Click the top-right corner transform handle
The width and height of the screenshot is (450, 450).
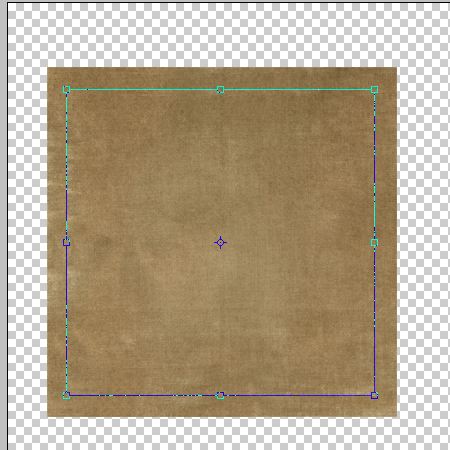click(x=374, y=89)
